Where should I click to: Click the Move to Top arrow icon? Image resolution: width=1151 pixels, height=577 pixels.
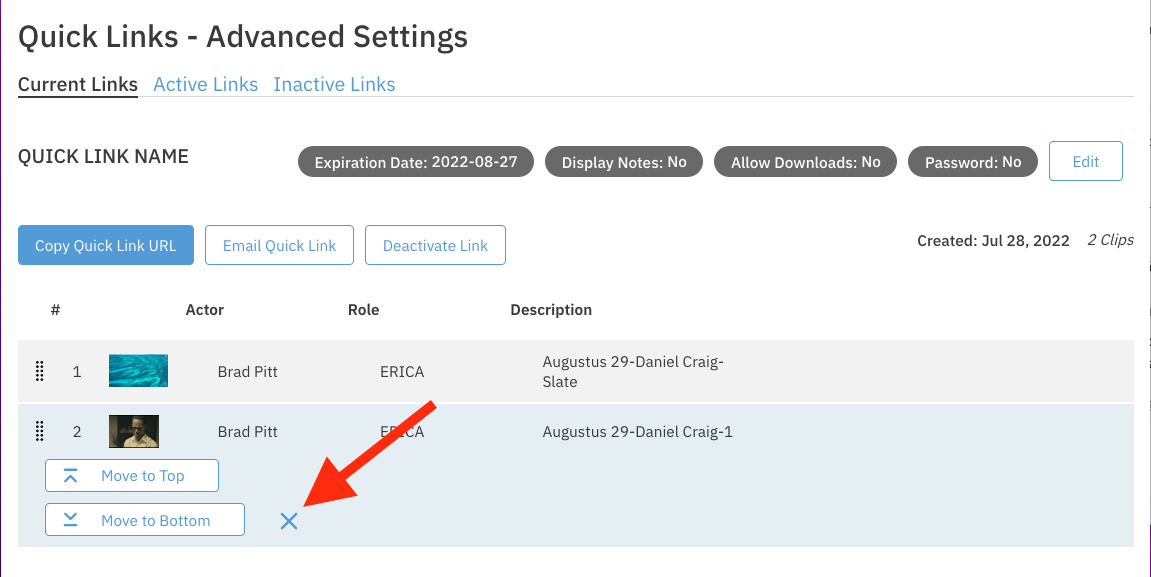pos(70,476)
